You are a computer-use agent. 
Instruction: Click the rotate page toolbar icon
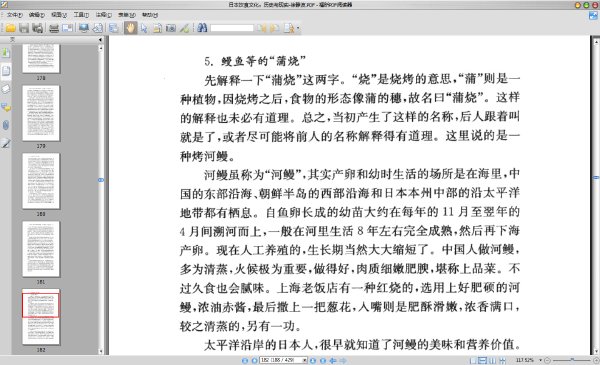tap(98, 28)
